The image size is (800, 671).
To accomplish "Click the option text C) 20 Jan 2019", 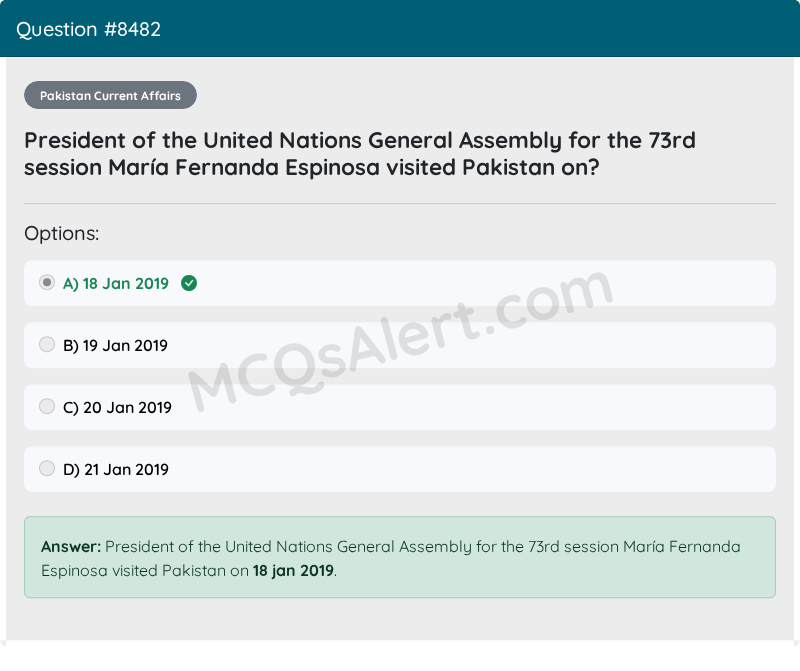I will [x=117, y=408].
